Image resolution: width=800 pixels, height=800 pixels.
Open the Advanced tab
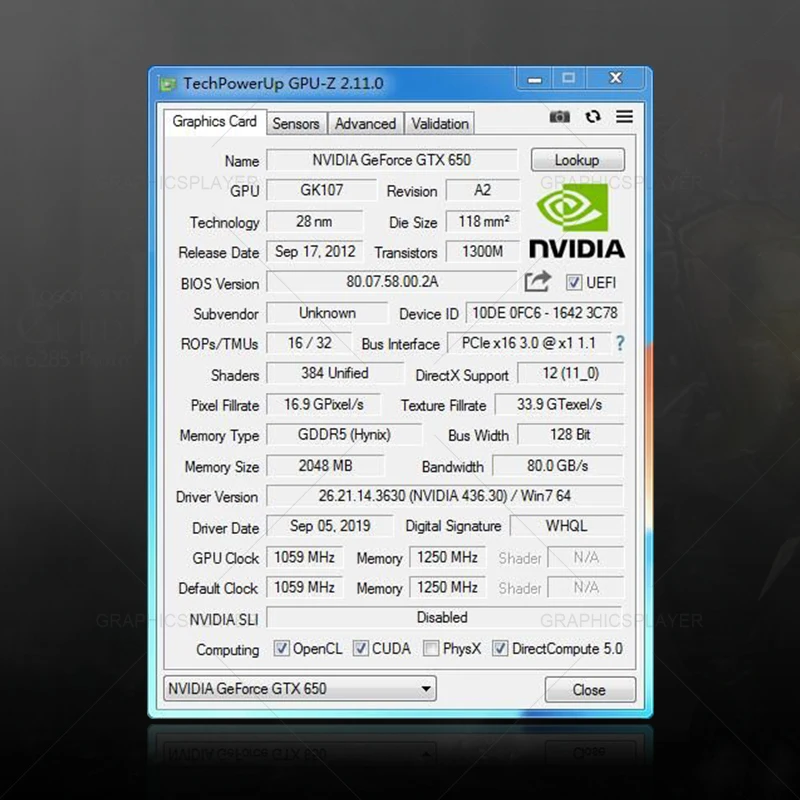coord(365,123)
